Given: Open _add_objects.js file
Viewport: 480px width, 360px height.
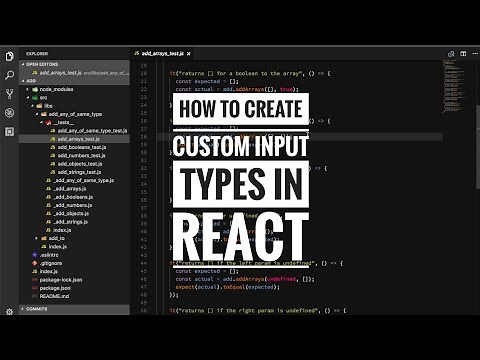Looking at the screenshot, I should 74,214.
